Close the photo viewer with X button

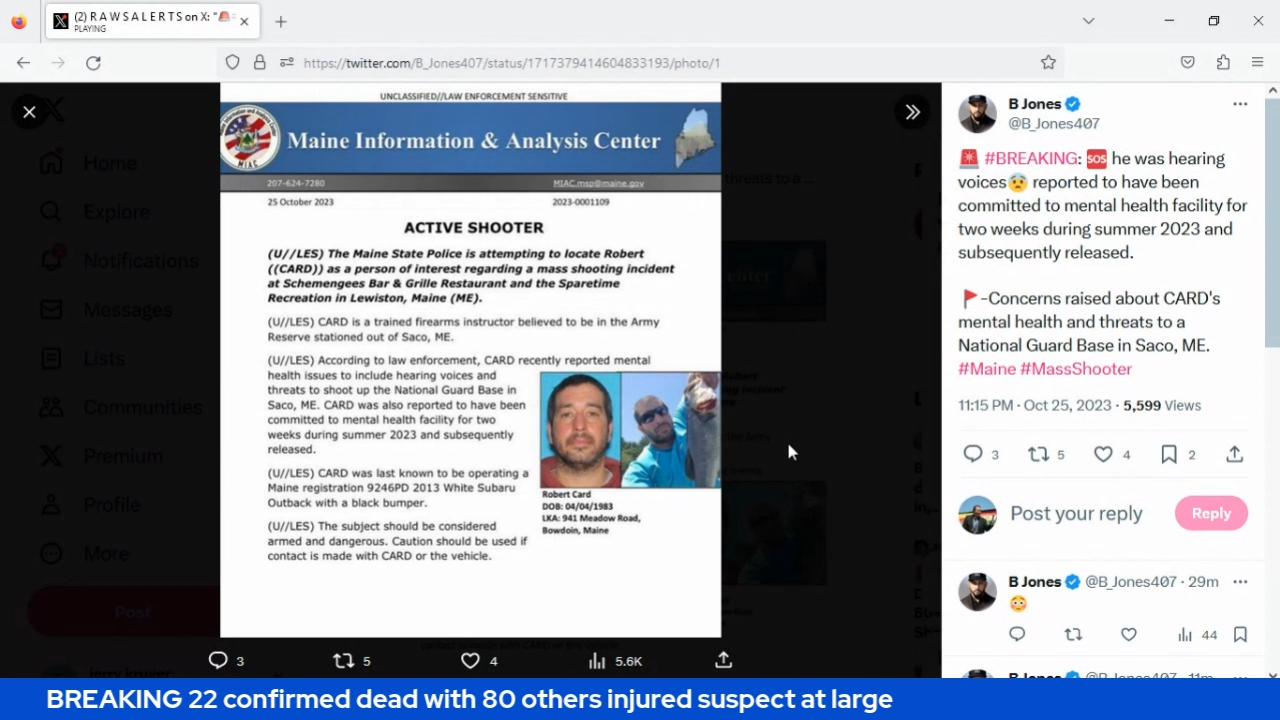29,112
